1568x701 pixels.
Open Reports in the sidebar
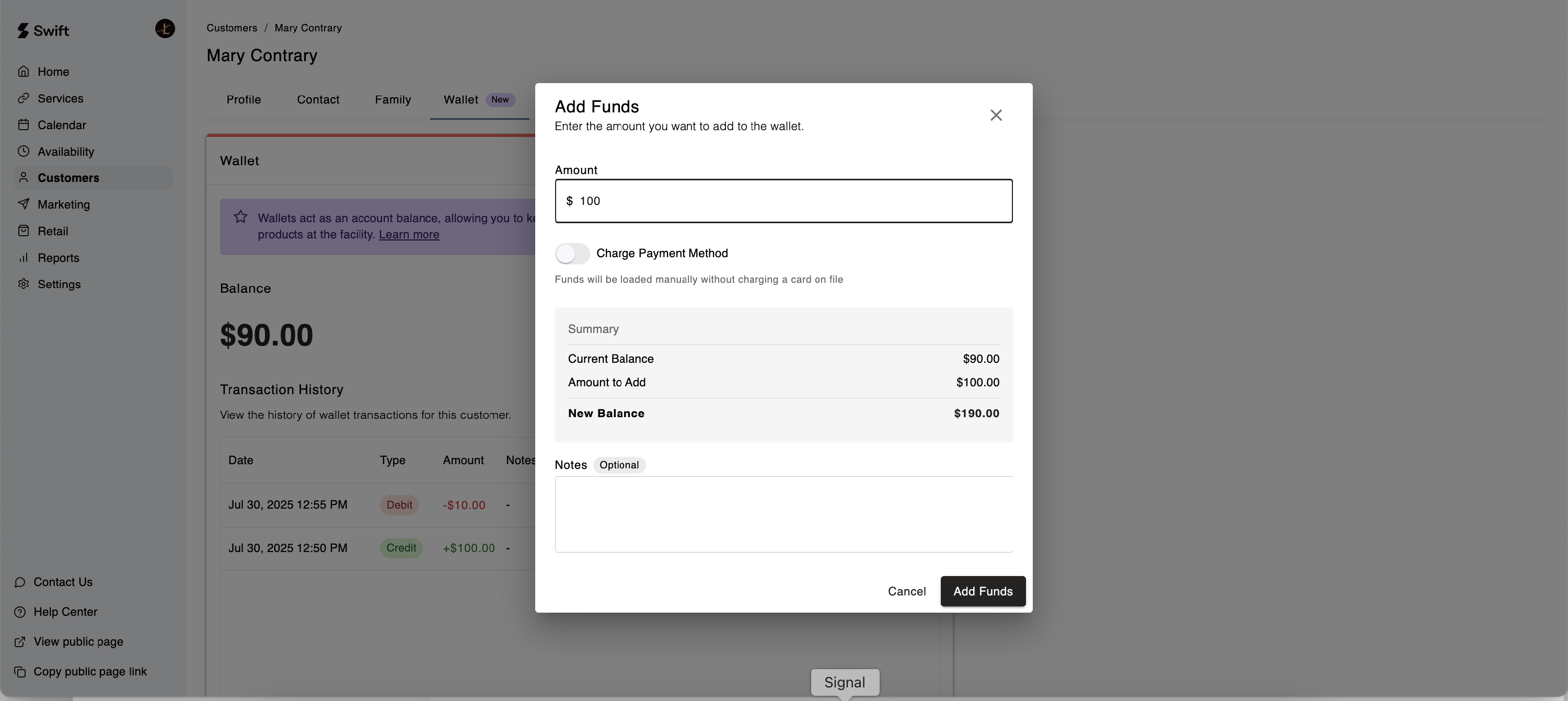(x=93, y=258)
